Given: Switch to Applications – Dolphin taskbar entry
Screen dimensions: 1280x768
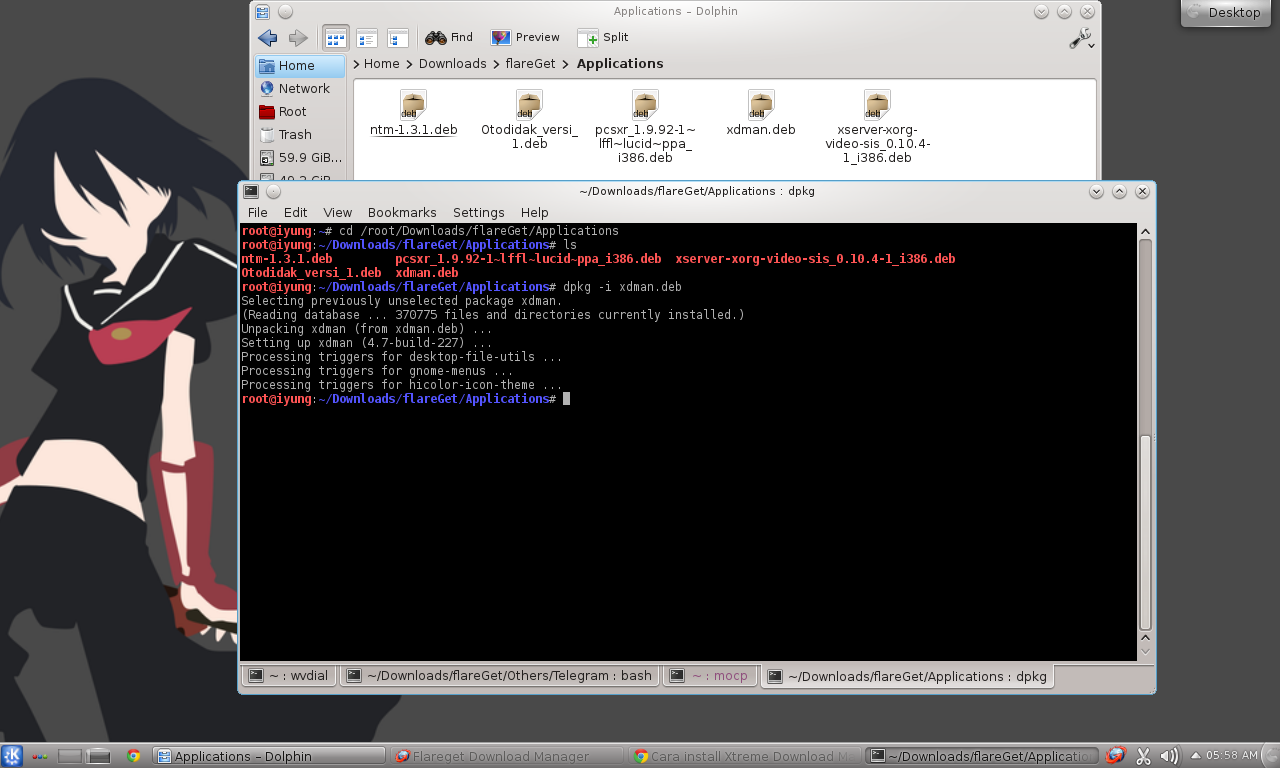Looking at the screenshot, I should (269, 756).
